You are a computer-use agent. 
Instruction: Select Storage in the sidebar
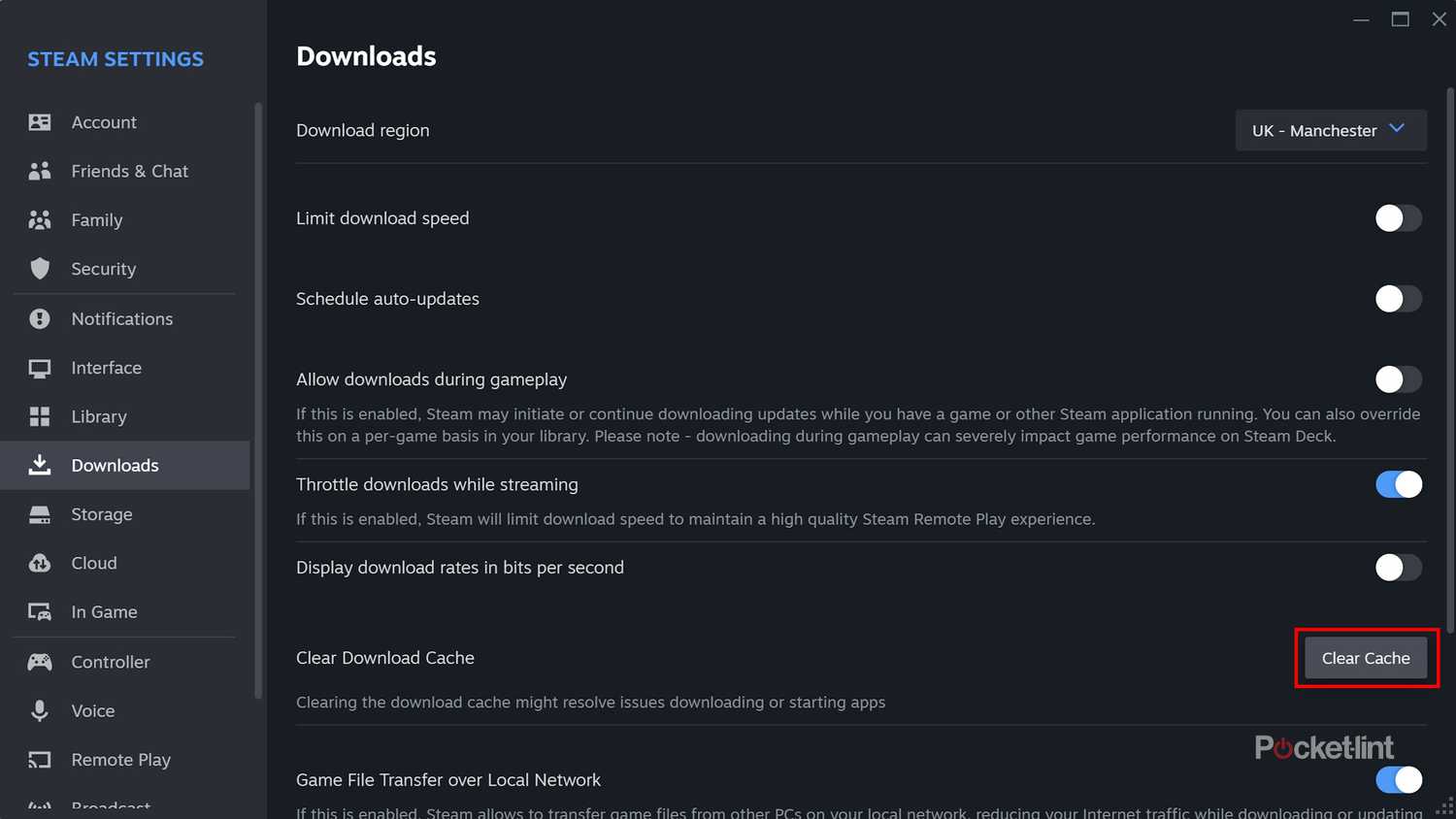[103, 514]
